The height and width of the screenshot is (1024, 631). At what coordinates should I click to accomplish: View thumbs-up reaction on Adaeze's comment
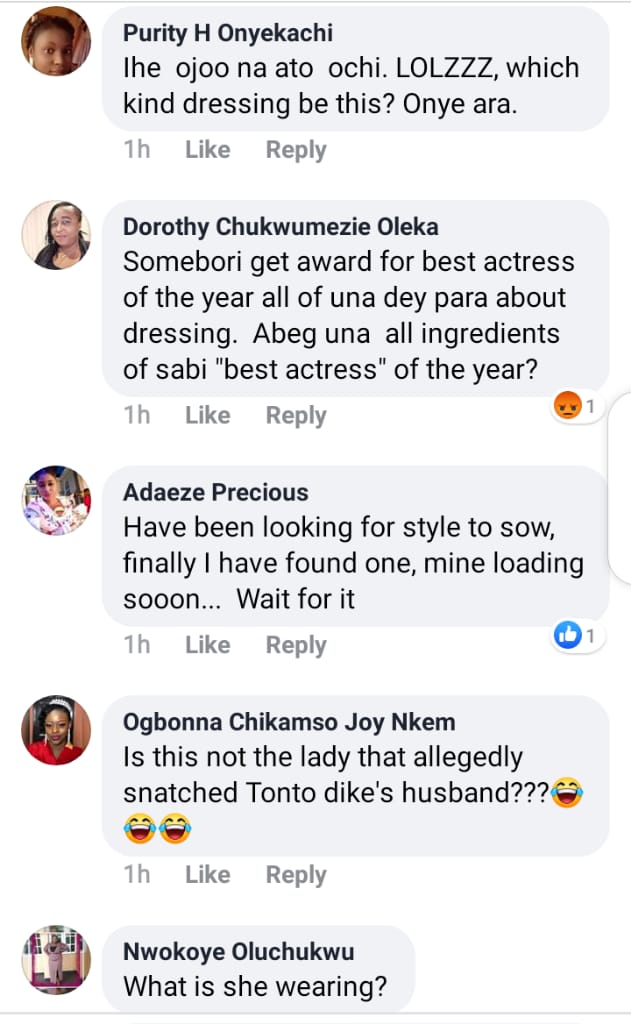[x=577, y=636]
